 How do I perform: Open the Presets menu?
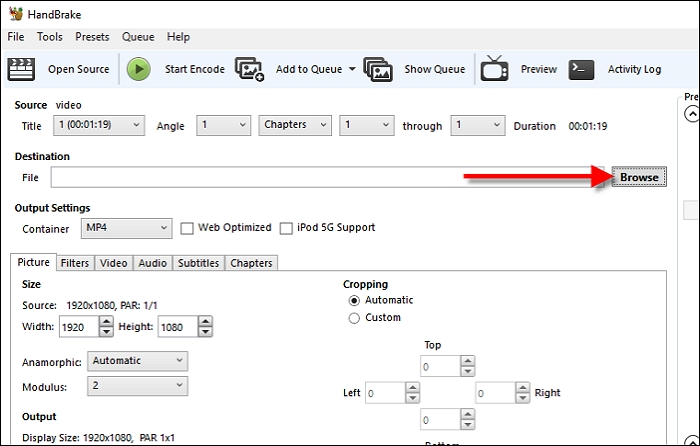(92, 37)
